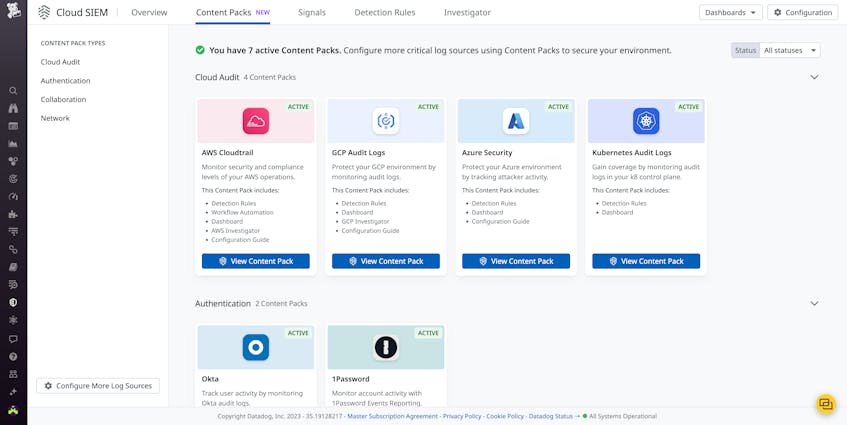This screenshot has height=425, width=847.
Task: Click the Okta card title
Action: pyautogui.click(x=210, y=379)
